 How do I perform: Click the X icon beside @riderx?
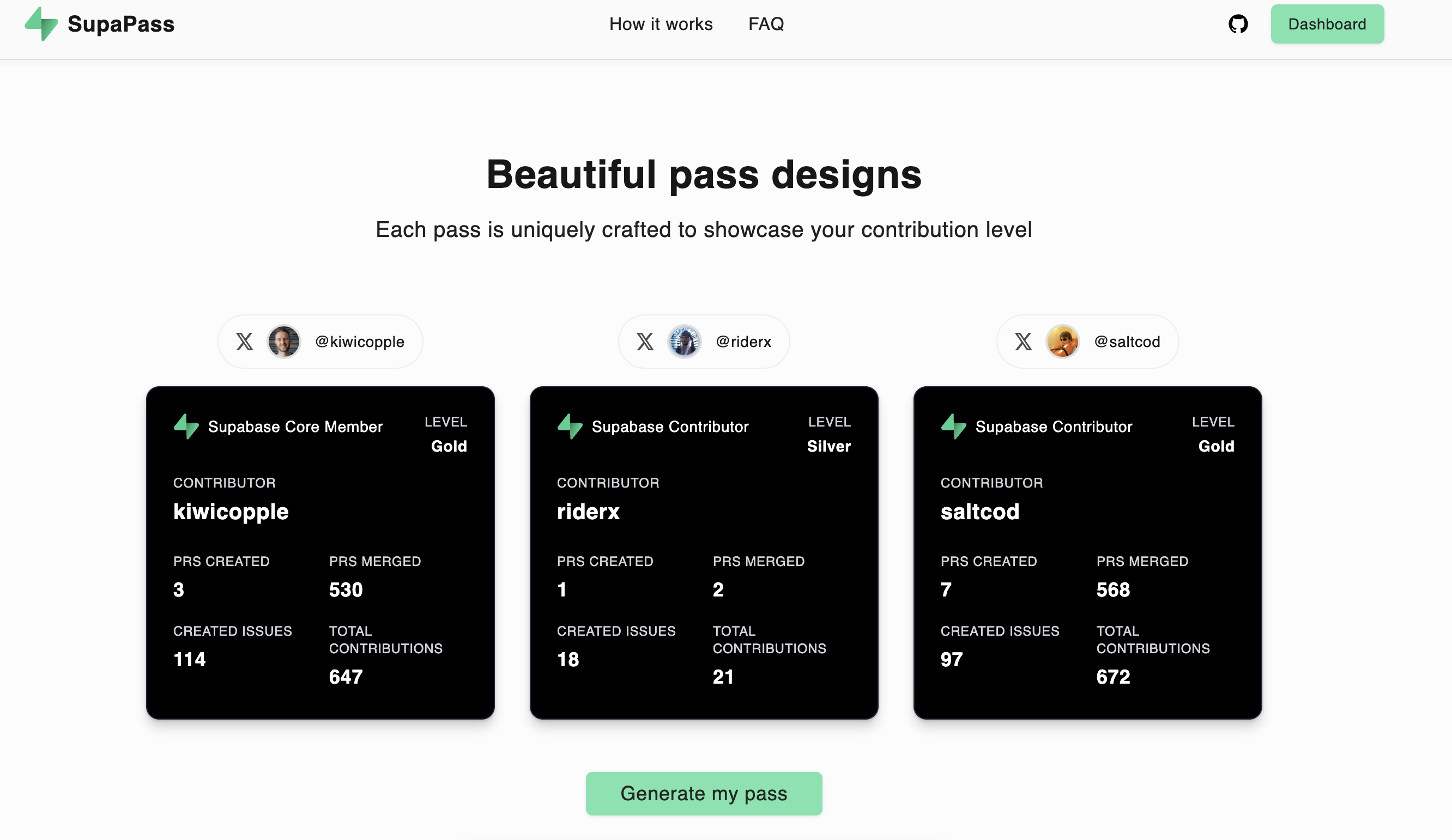tap(645, 342)
